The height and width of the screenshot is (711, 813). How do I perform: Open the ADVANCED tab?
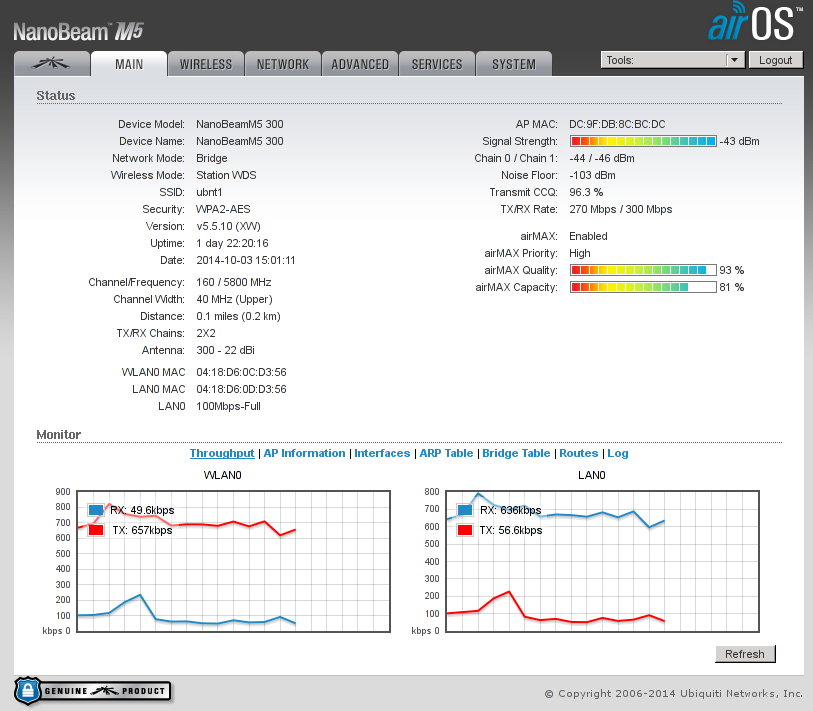360,64
